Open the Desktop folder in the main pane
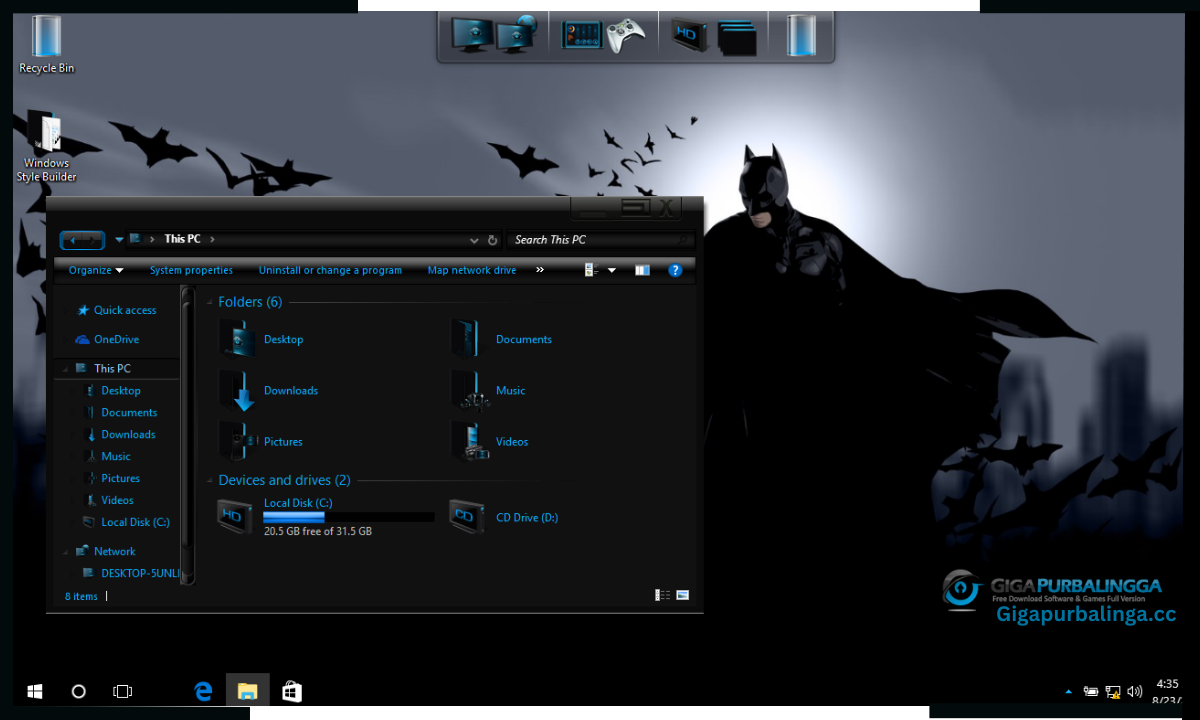The image size is (1200, 720). pyautogui.click(x=262, y=339)
